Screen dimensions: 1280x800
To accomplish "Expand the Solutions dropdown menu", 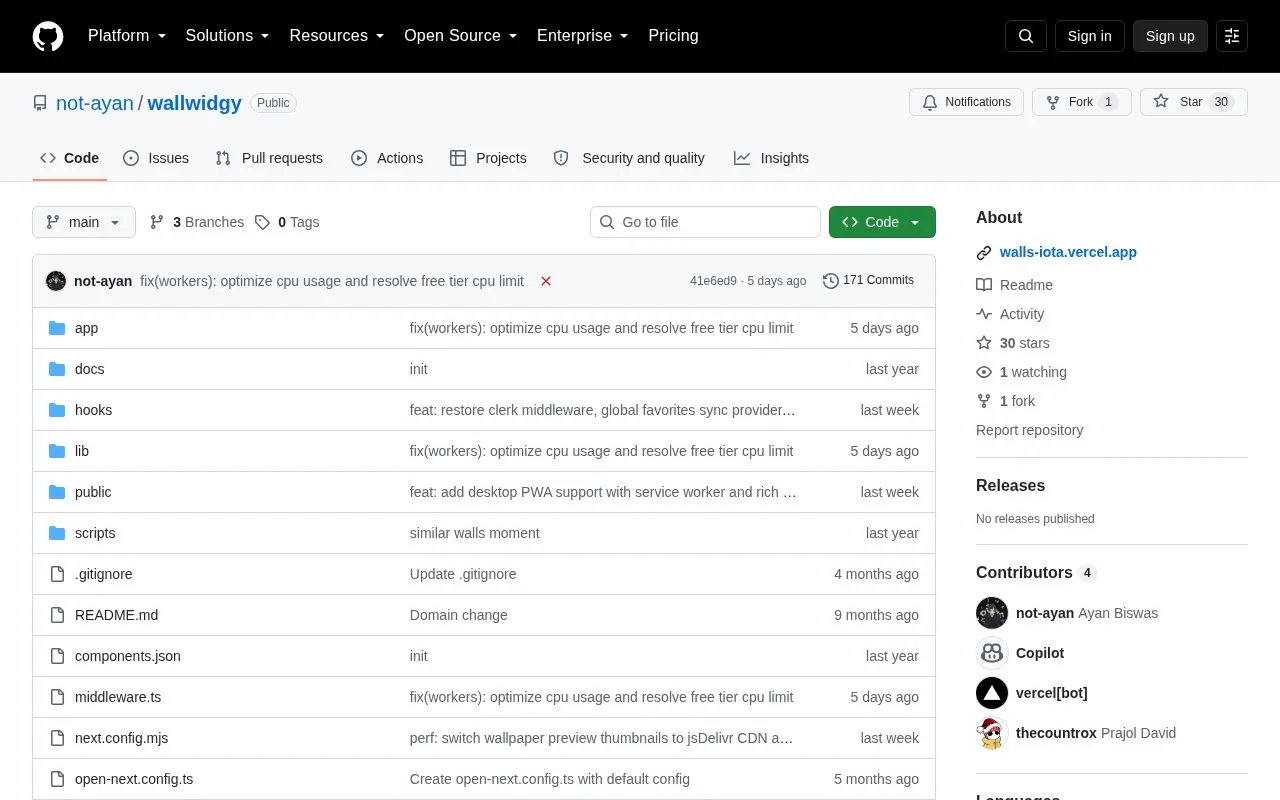I will tap(228, 36).
